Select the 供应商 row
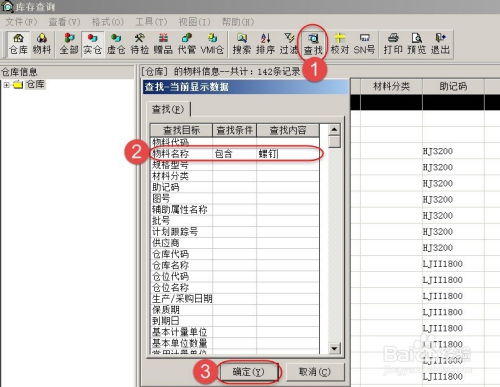Screen dimensions: 500x387 click(x=235, y=243)
